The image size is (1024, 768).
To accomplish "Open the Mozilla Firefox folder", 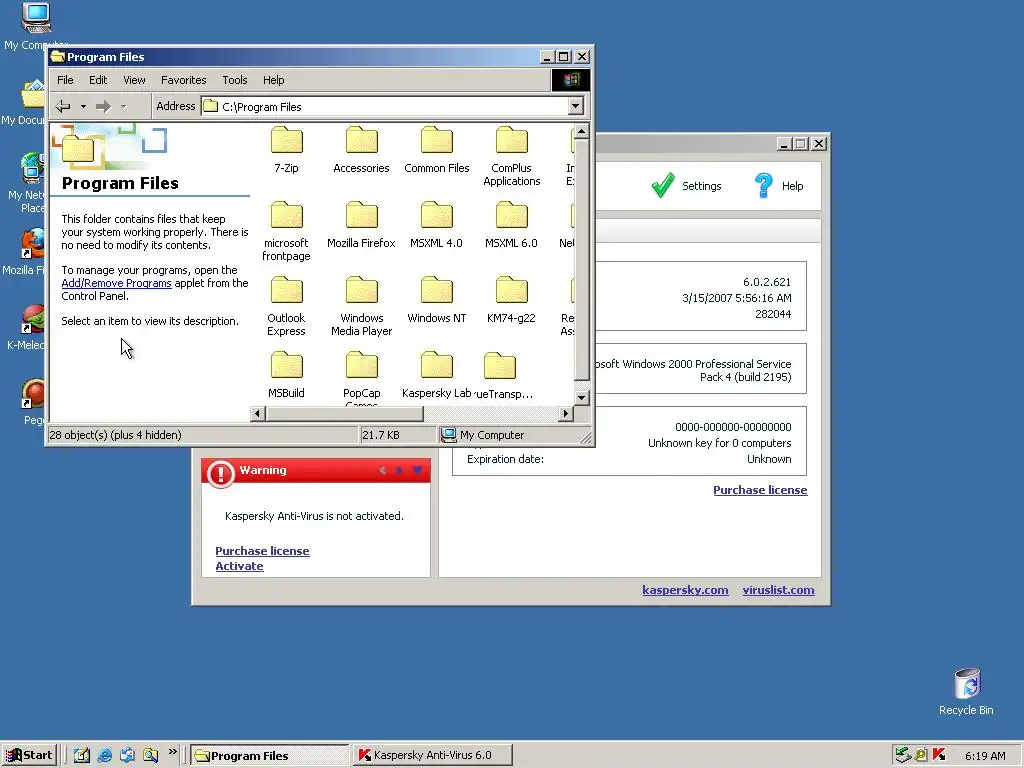I will pos(361,225).
